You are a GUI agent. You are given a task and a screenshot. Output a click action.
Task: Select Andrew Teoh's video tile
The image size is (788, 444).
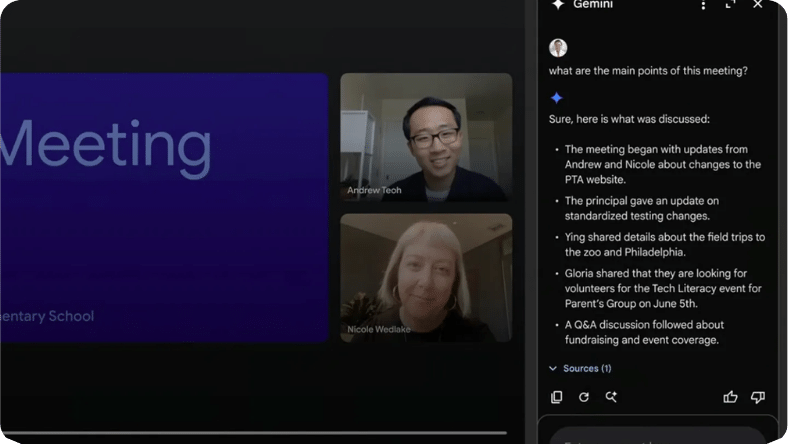(x=426, y=137)
